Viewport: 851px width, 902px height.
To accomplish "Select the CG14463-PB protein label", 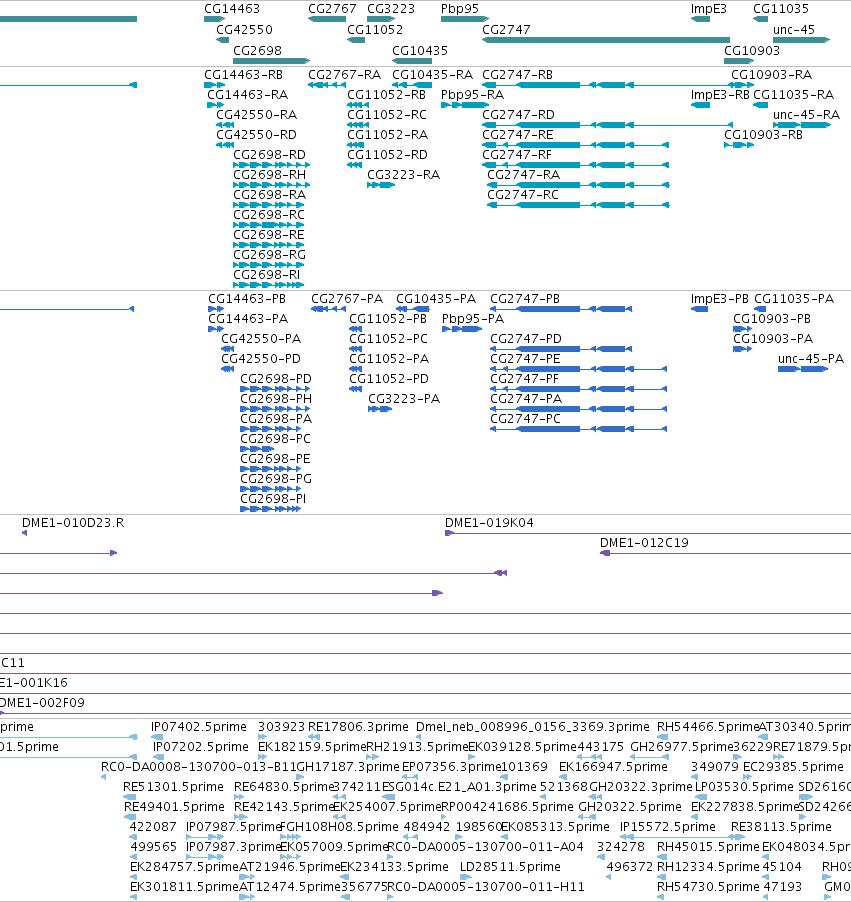I will tap(247, 299).
